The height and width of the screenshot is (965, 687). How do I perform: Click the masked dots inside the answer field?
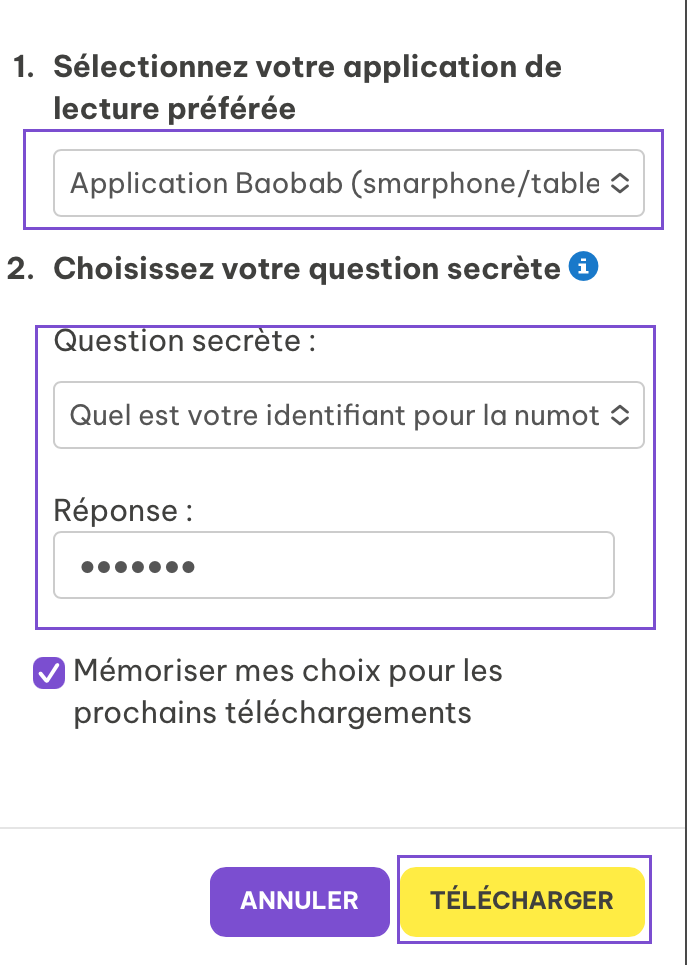click(x=138, y=566)
